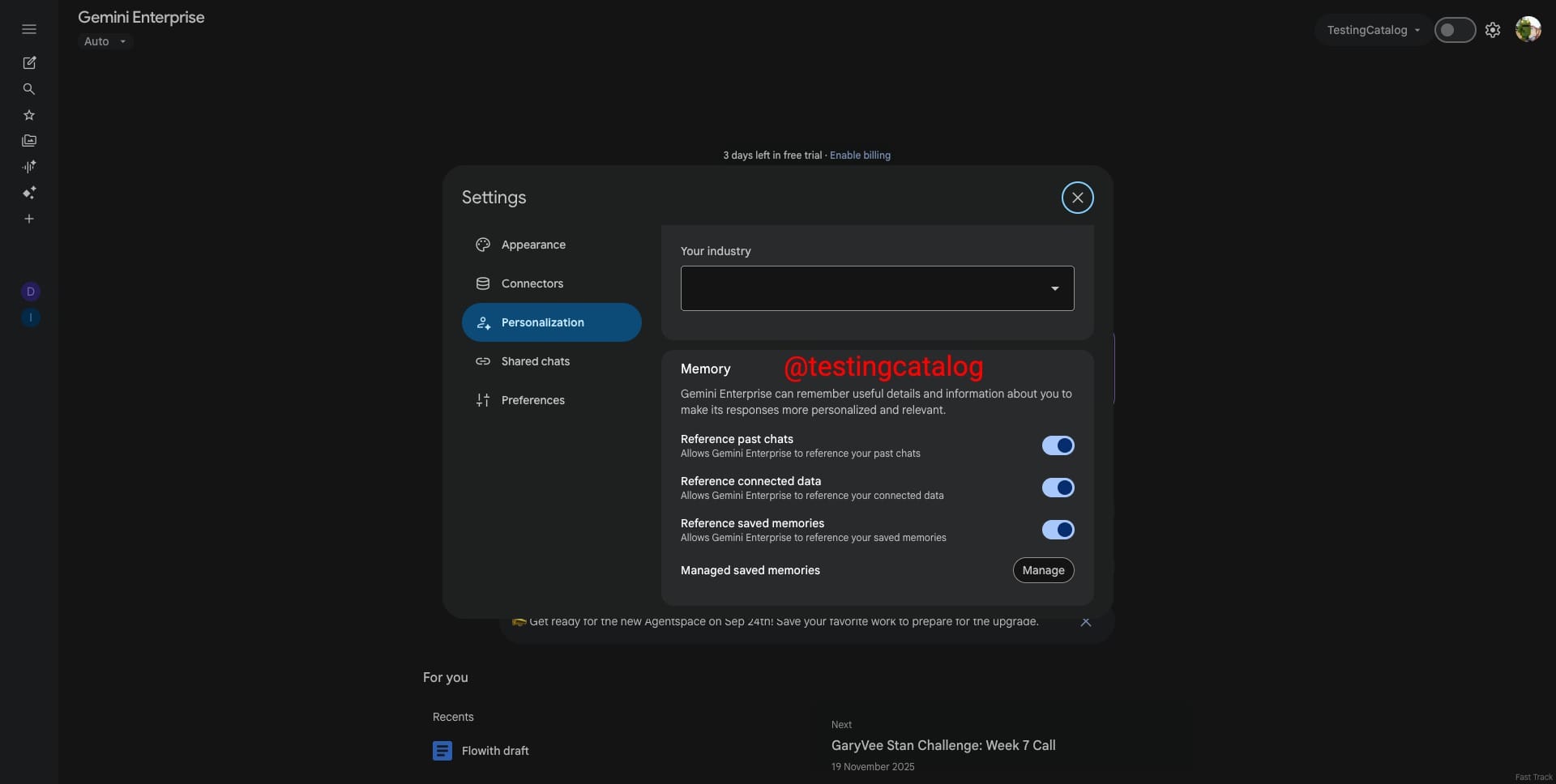Click Manage for saved memories
The width and height of the screenshot is (1556, 784).
coord(1043,570)
